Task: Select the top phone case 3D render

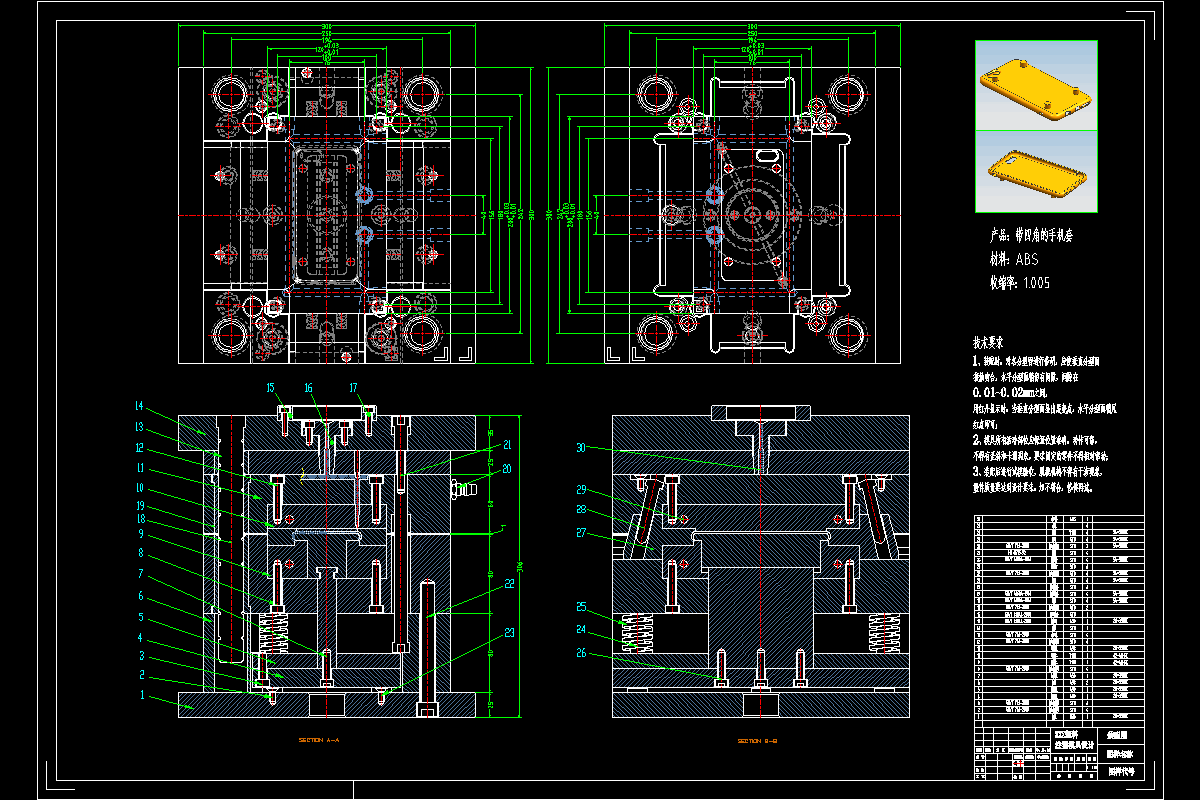Action: click(x=1036, y=86)
